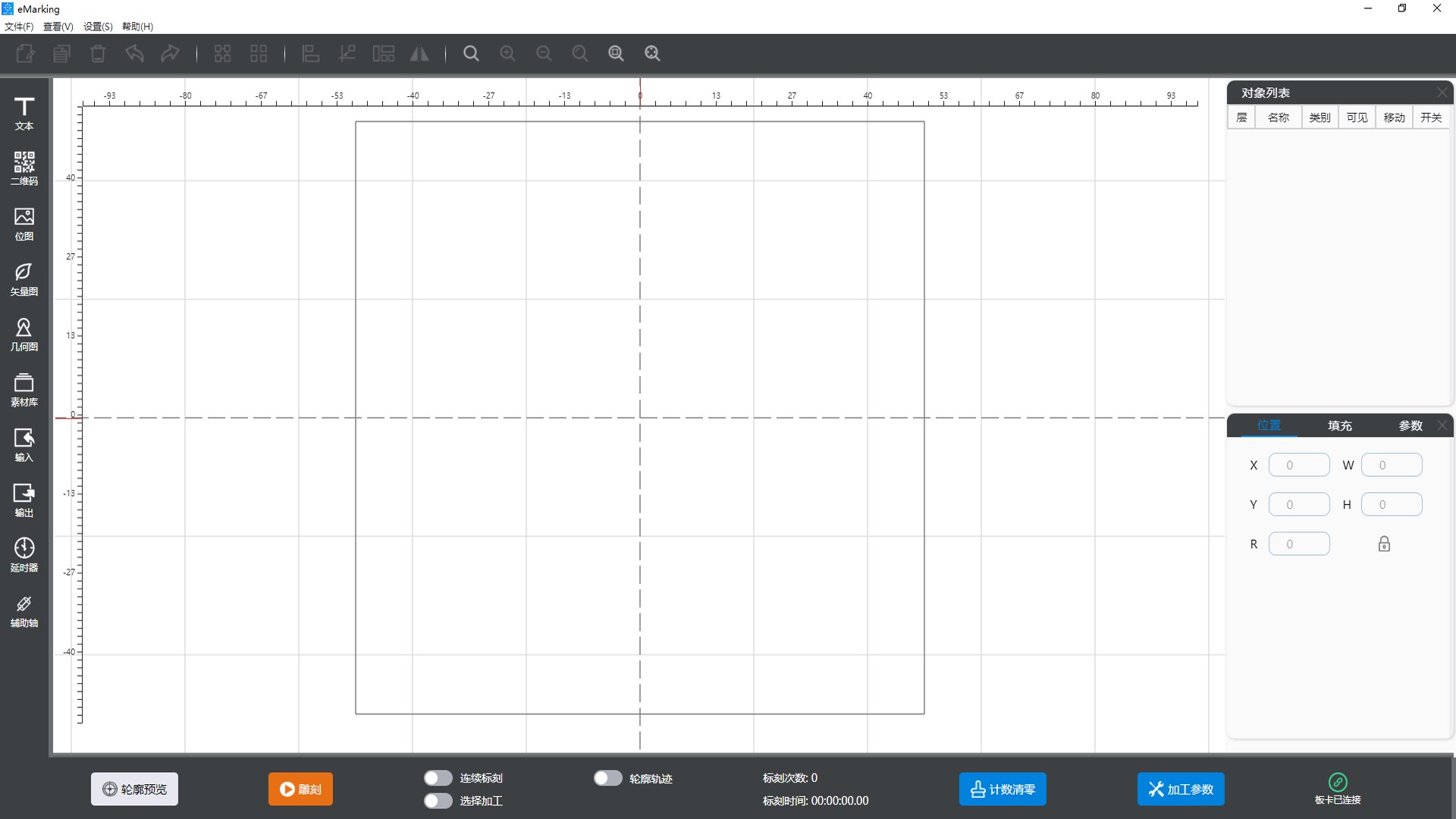Enable the 选择加工 selective processing switch
The image size is (1456, 819).
438,801
